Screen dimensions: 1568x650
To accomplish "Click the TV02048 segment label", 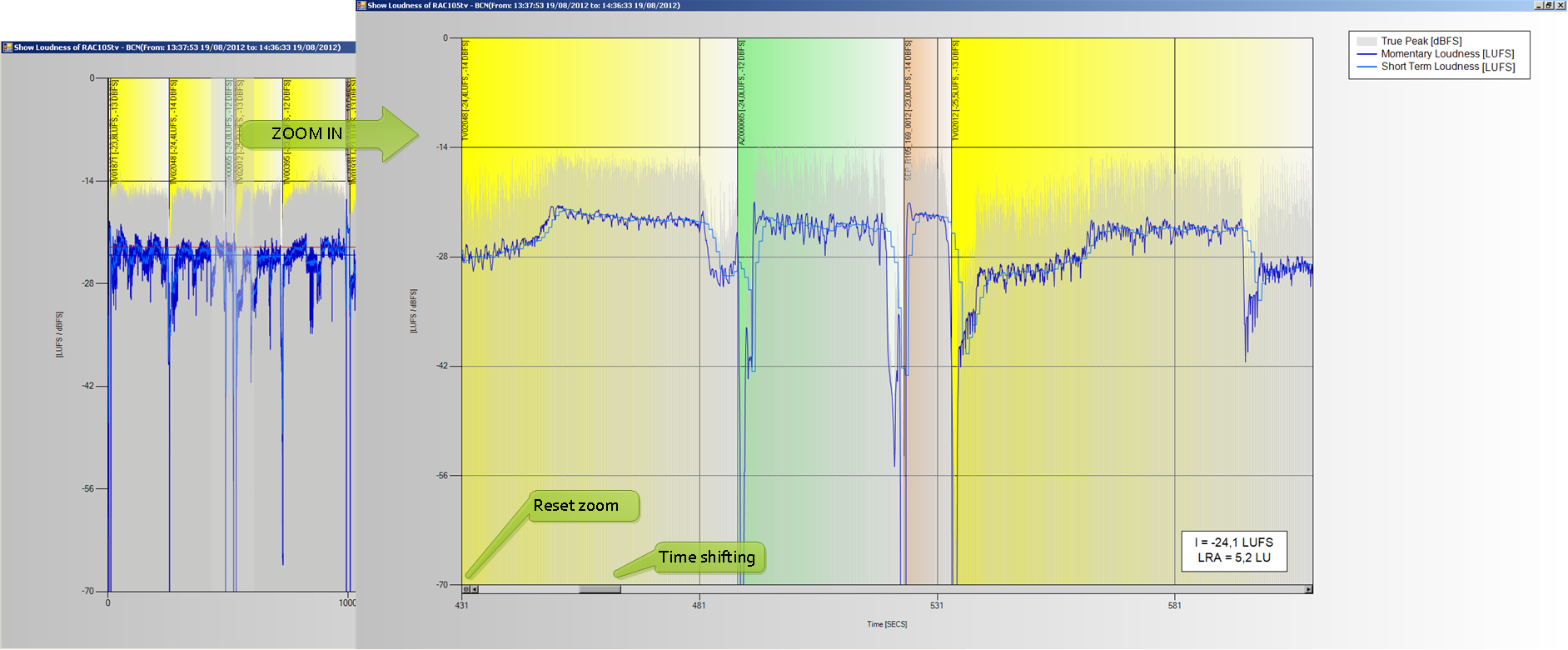I will [465, 90].
